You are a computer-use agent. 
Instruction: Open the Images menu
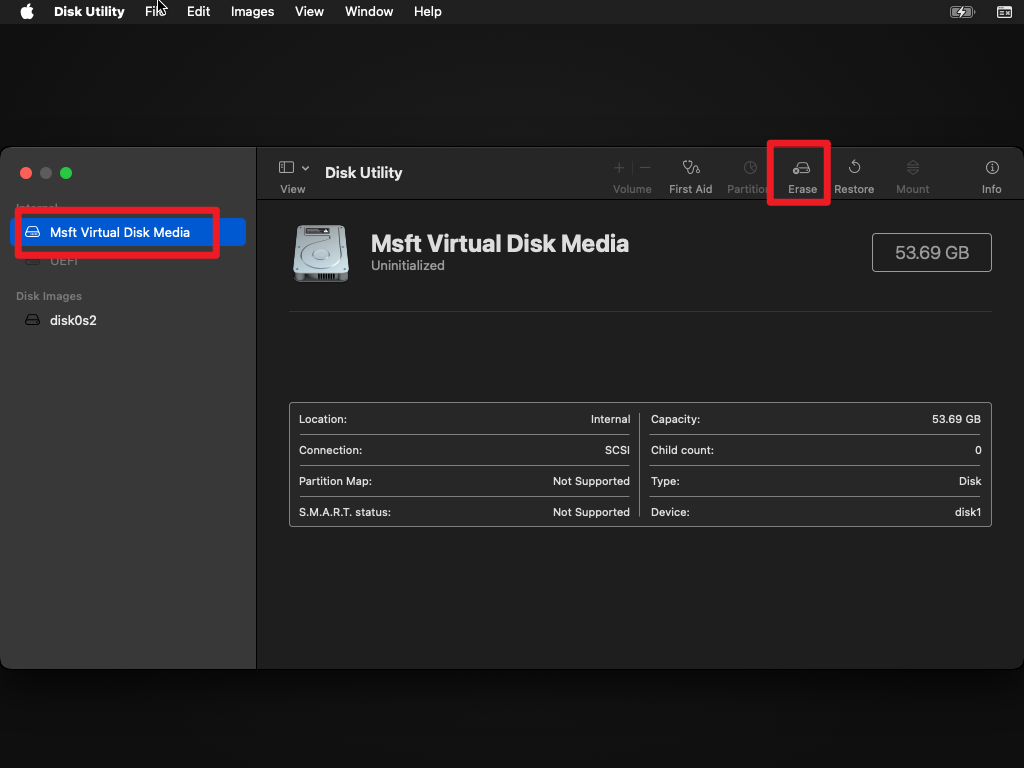coord(252,12)
